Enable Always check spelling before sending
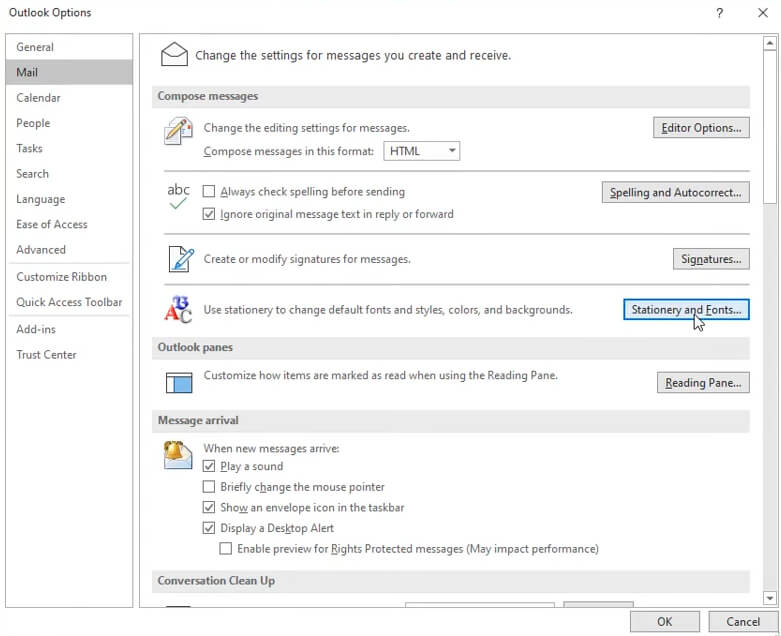The height and width of the screenshot is (636, 781). [209, 191]
